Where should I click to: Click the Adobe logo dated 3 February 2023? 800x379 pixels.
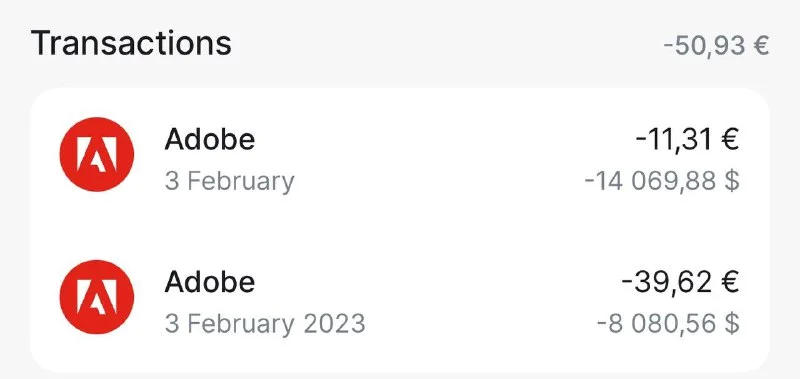coord(96,297)
